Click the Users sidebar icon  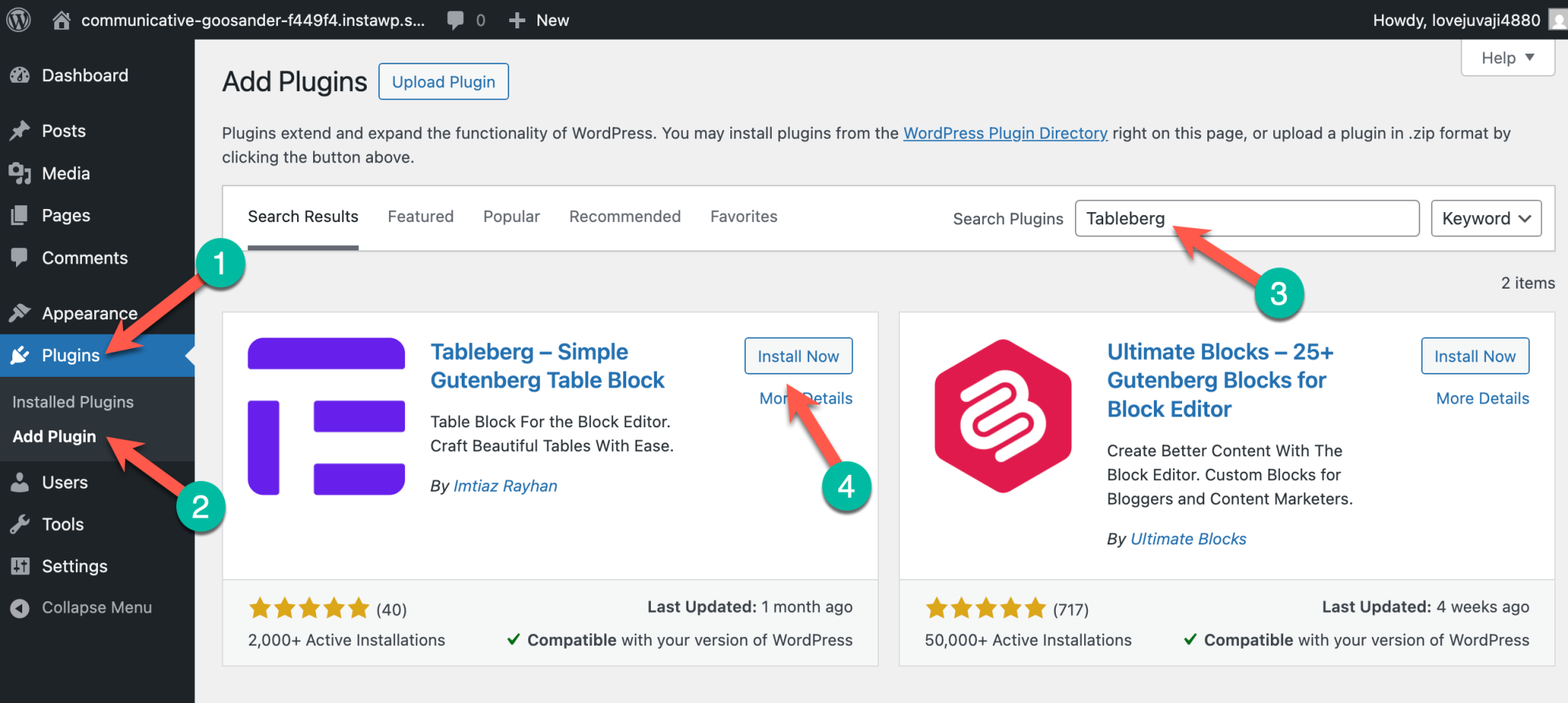click(20, 482)
